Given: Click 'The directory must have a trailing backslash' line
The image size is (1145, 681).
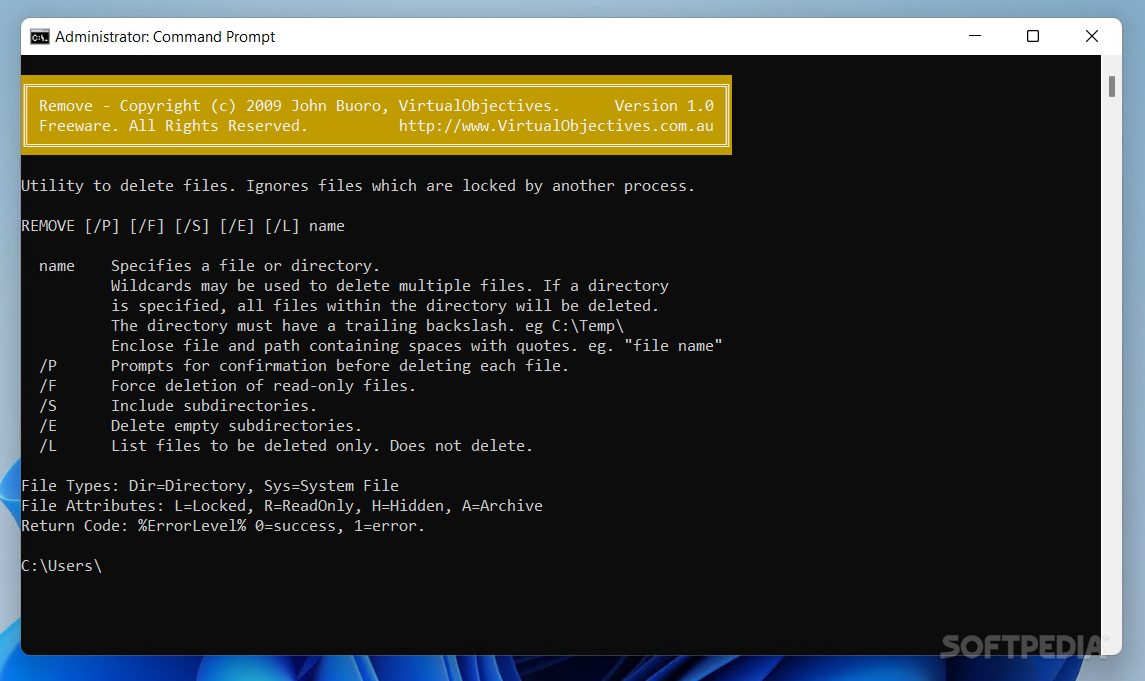Looking at the screenshot, I should (367, 326).
